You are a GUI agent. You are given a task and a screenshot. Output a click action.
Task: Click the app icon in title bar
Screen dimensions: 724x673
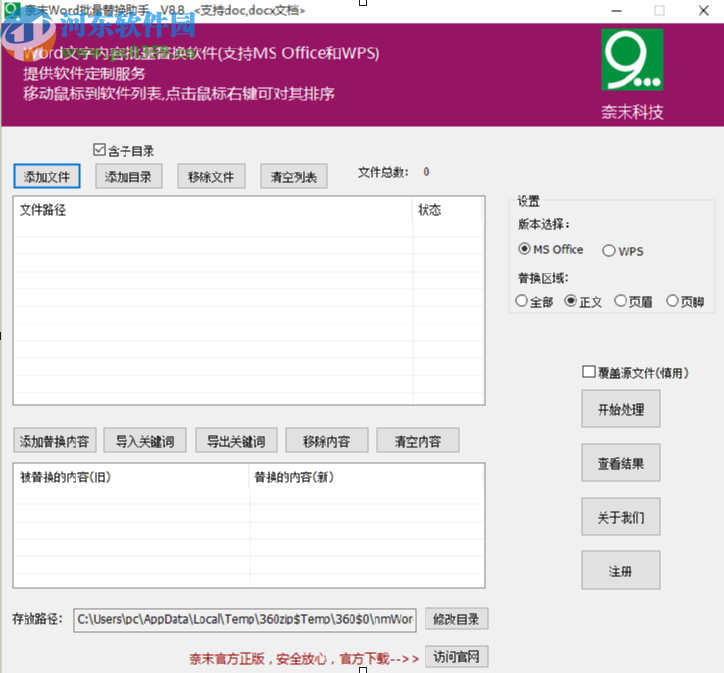click(12, 10)
